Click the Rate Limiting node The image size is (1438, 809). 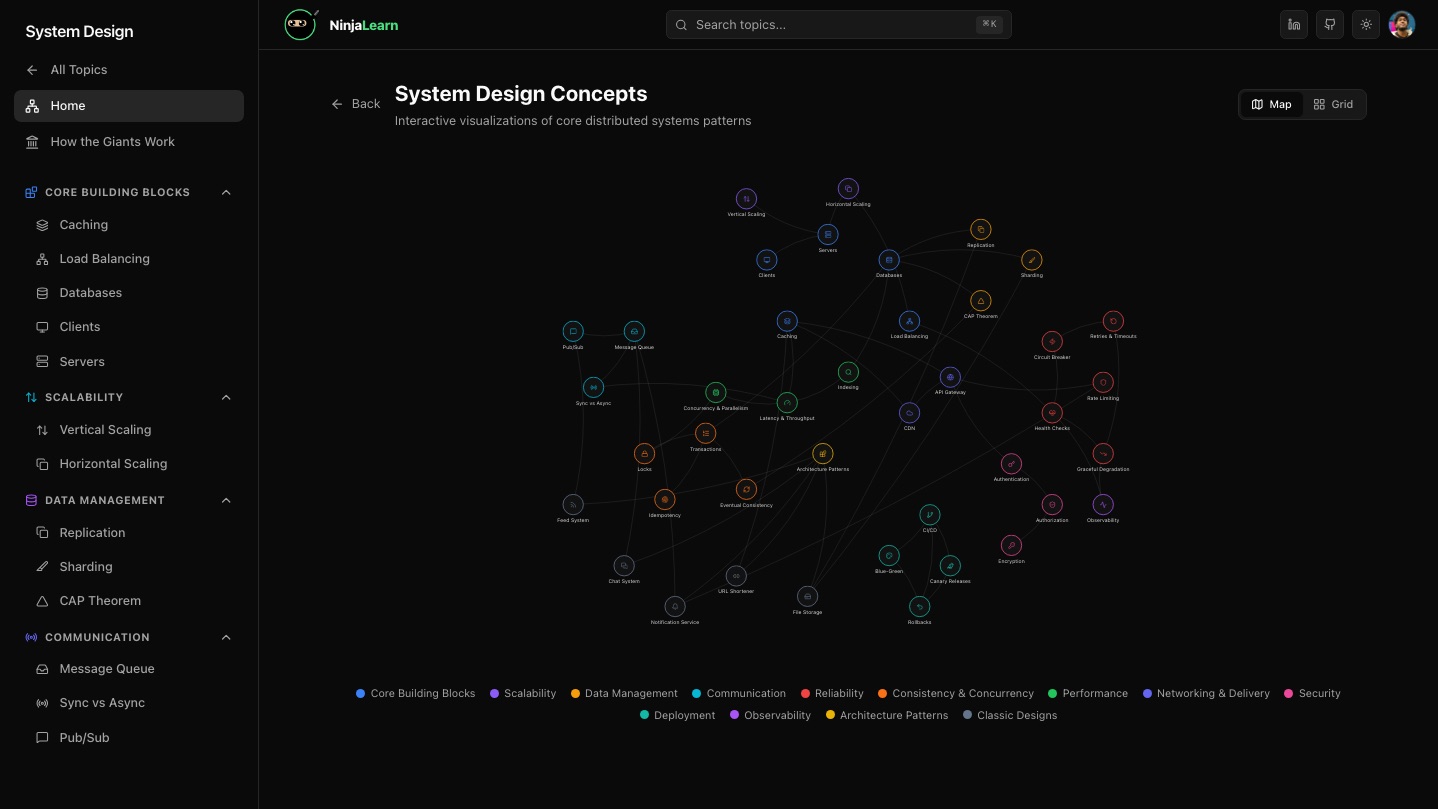1103,383
